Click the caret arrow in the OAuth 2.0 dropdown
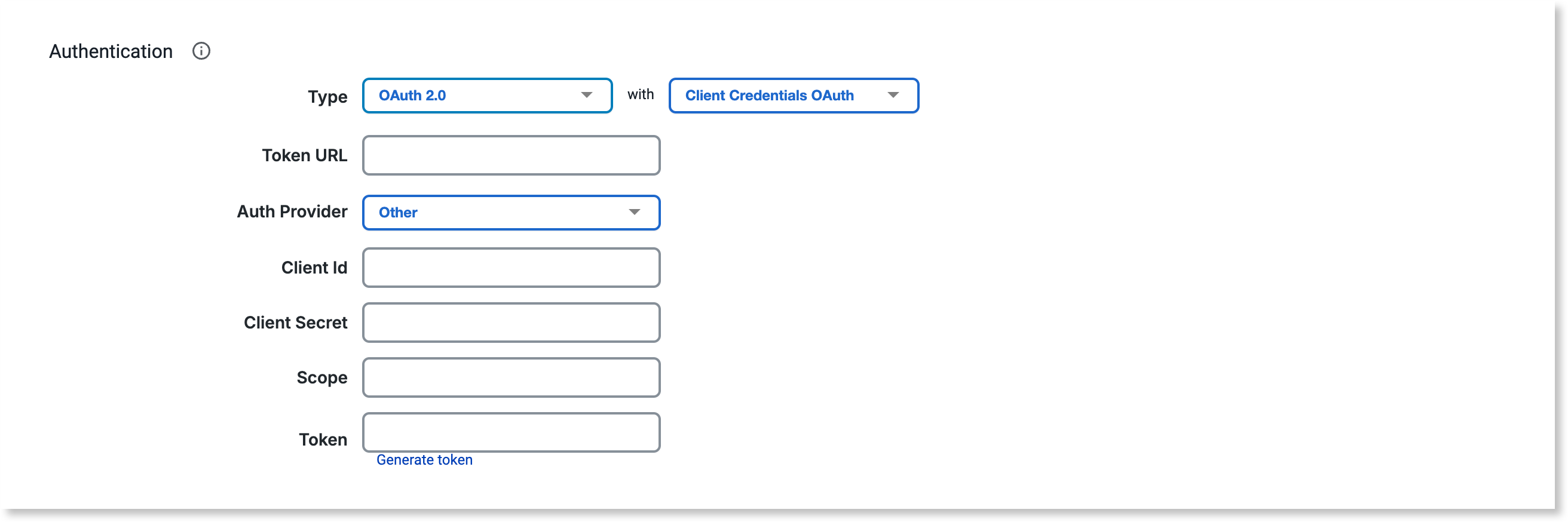This screenshot has width=1568, height=522. coord(586,95)
